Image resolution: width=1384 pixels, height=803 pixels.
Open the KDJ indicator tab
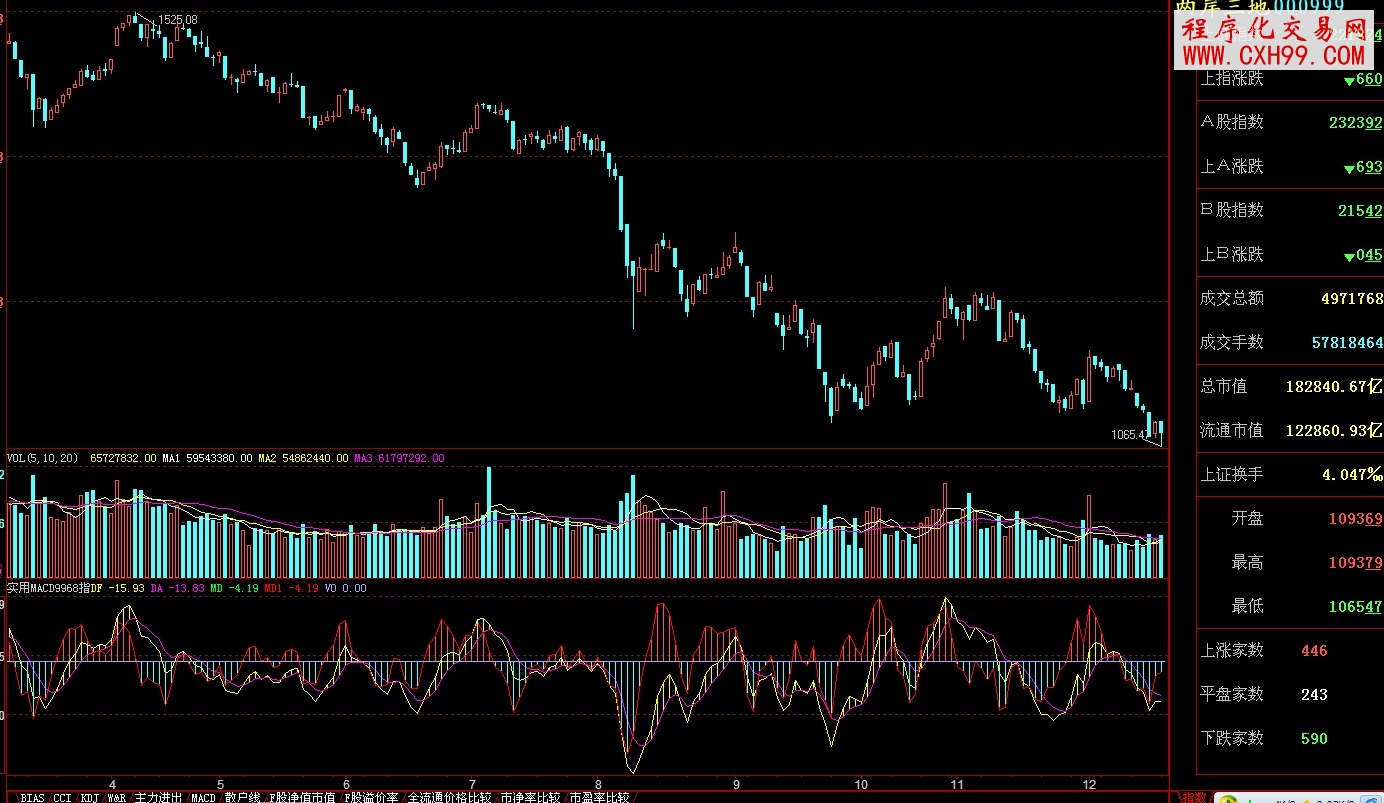click(x=90, y=797)
